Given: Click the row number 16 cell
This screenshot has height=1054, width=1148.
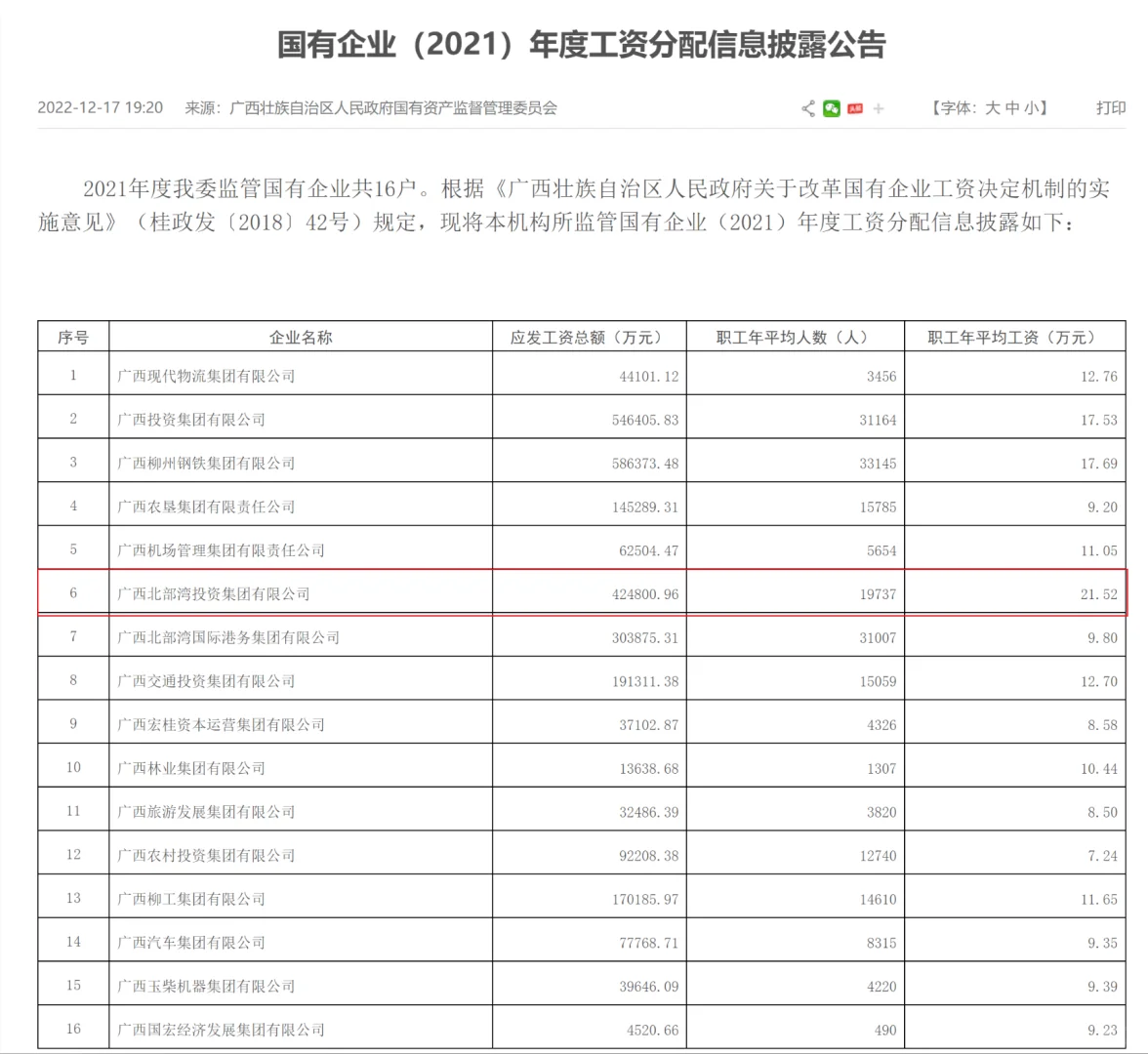Looking at the screenshot, I should pyautogui.click(x=73, y=1029).
